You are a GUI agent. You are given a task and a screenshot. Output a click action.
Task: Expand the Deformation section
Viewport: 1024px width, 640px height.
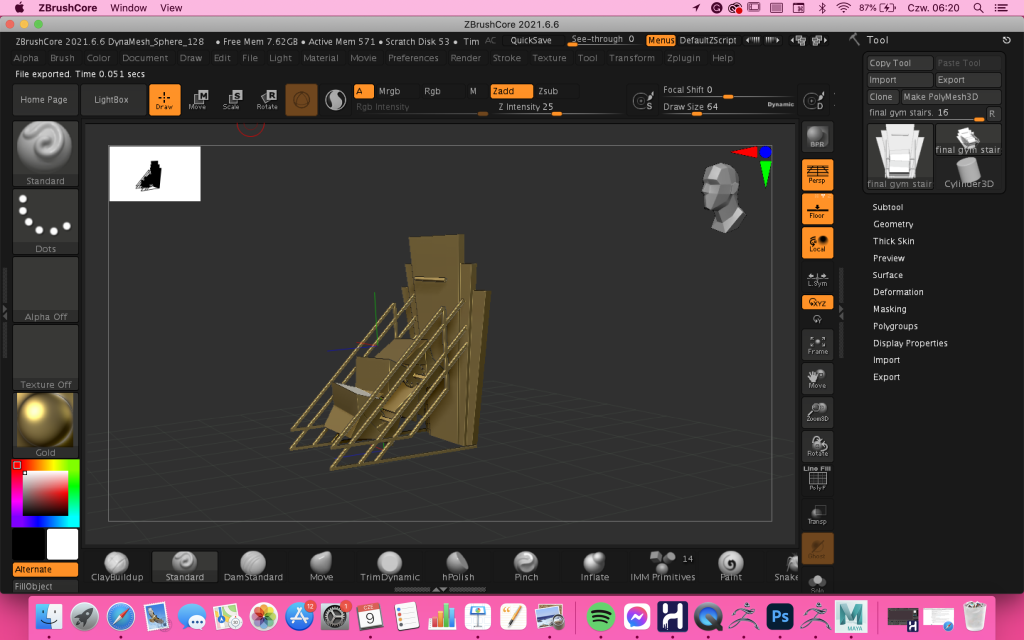898,292
